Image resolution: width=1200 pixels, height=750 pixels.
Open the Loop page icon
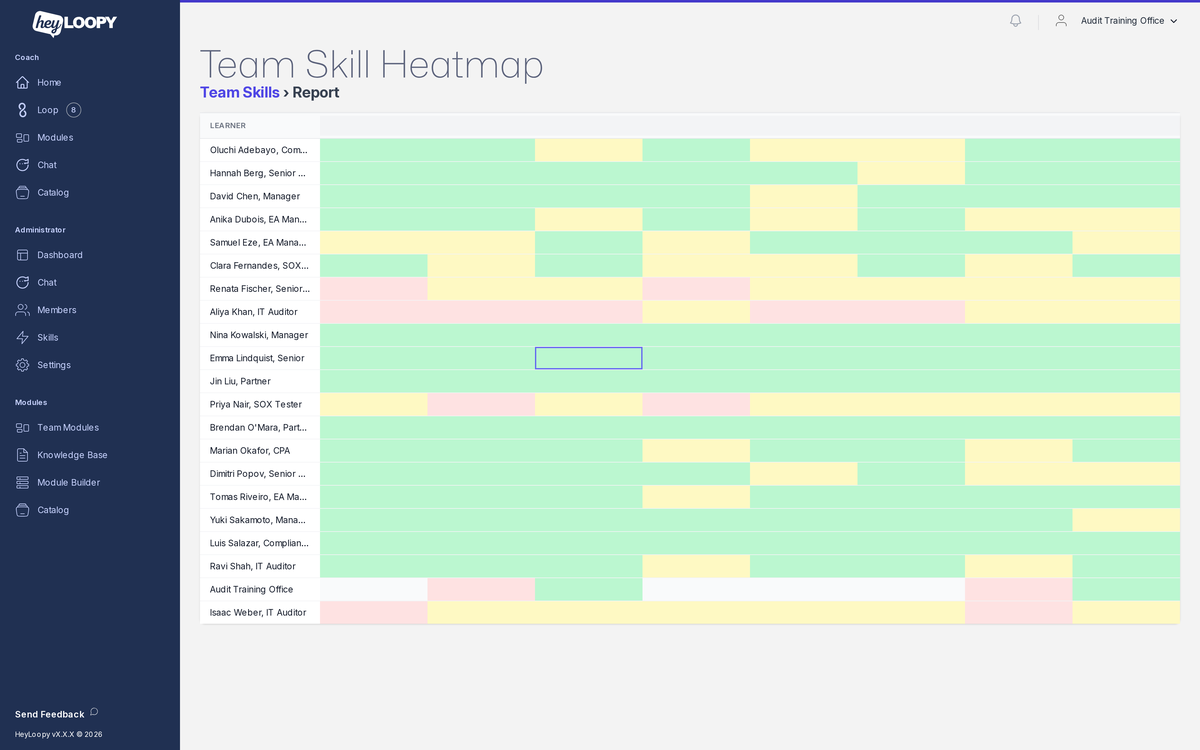22,110
